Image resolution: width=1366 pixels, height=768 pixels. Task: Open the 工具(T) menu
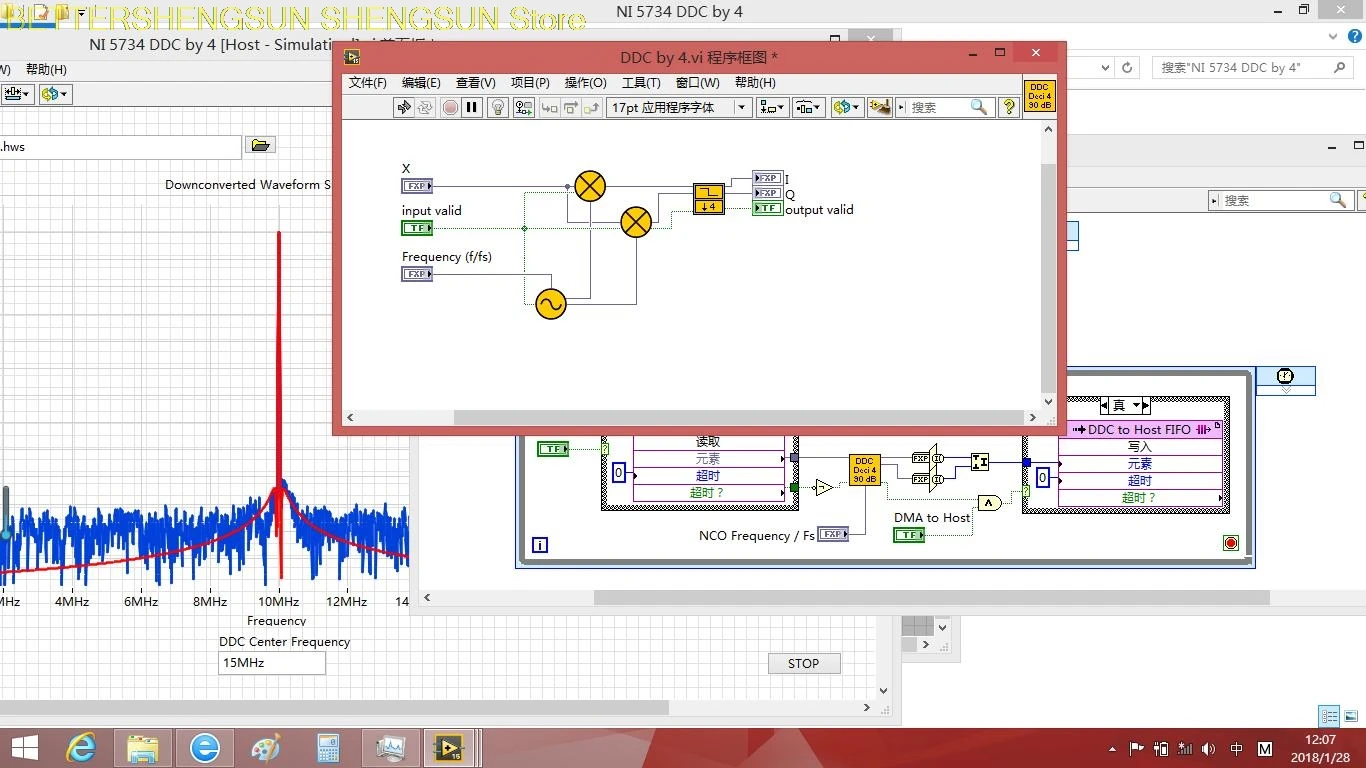click(x=641, y=83)
